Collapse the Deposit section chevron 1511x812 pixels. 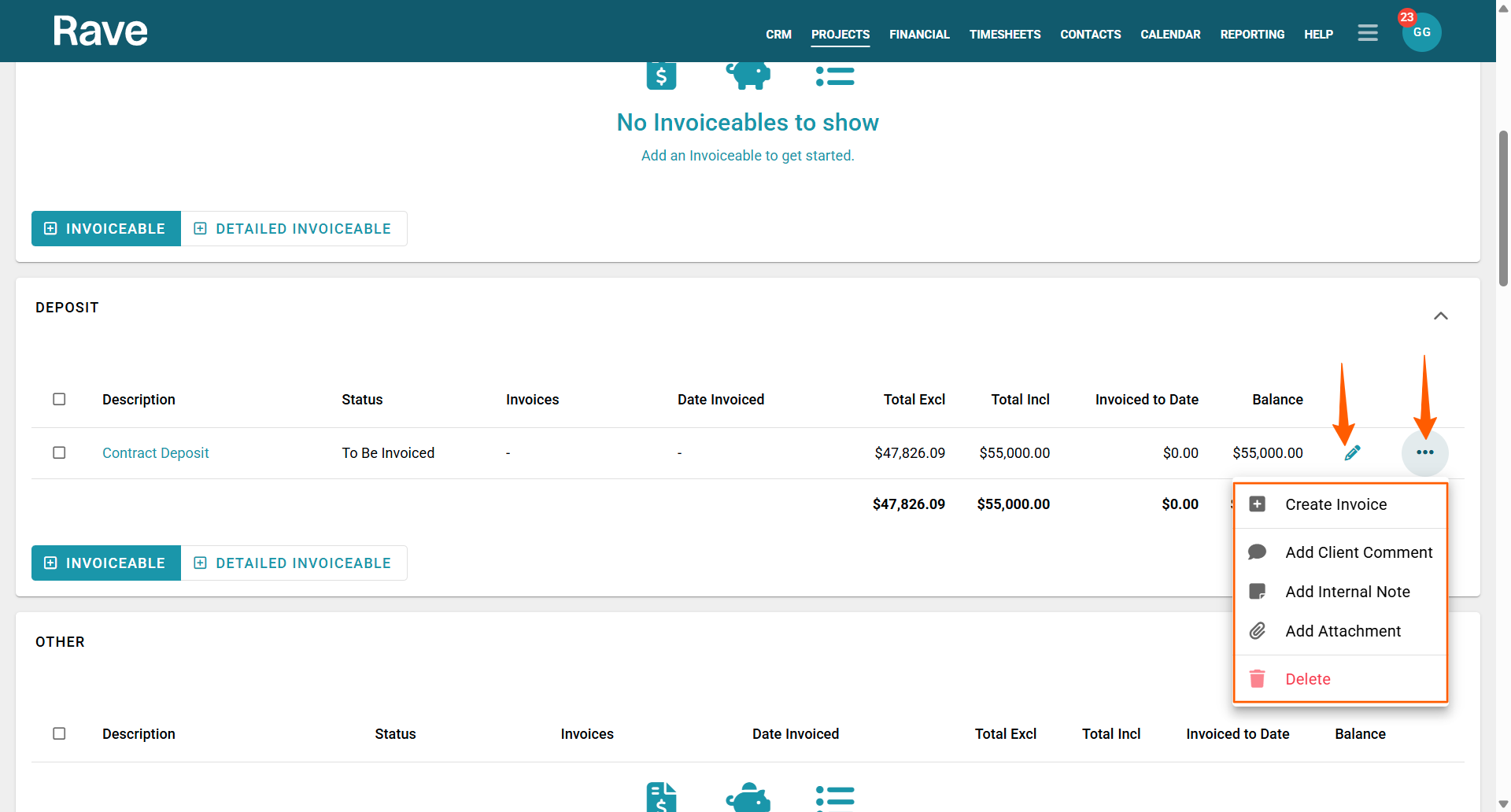1441,316
